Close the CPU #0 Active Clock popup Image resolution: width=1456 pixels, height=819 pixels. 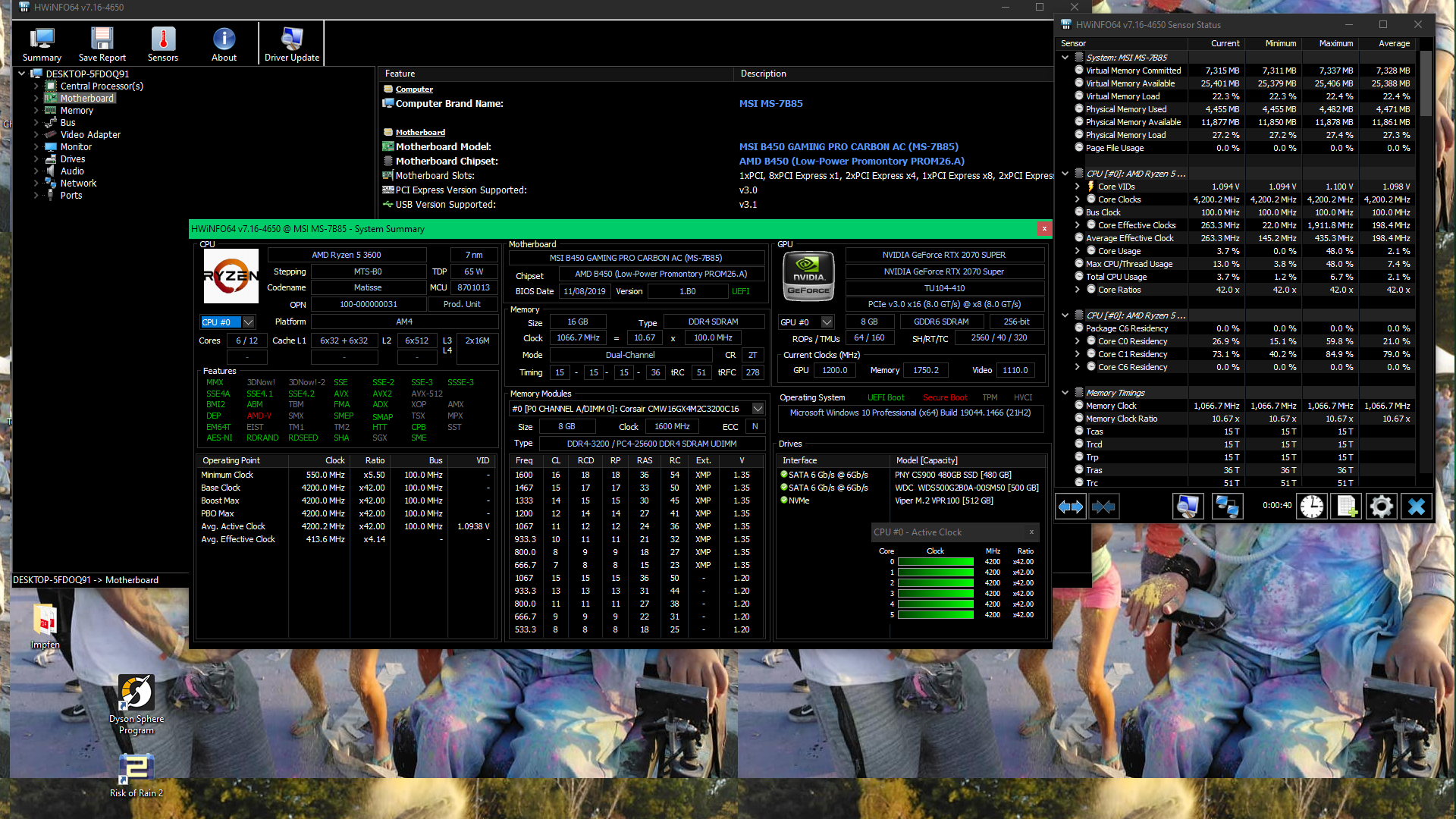pos(1031,532)
